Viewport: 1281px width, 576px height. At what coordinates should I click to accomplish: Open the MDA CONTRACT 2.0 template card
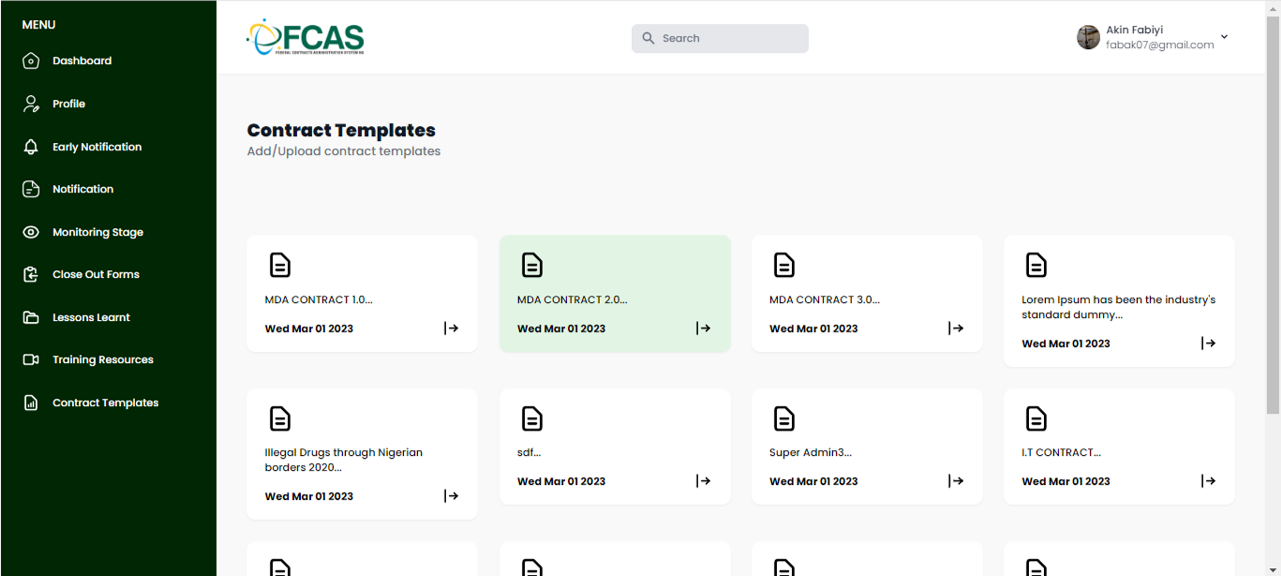(x=614, y=293)
